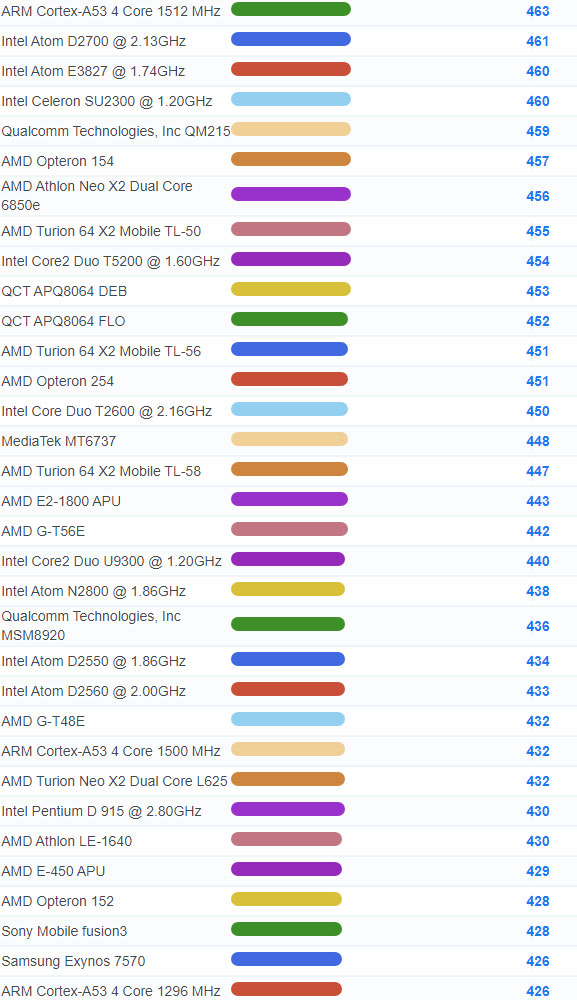Image resolution: width=577 pixels, height=1000 pixels.
Task: Open Intel Pentium D 915 @ 2.80GHz
Action: [x=101, y=811]
